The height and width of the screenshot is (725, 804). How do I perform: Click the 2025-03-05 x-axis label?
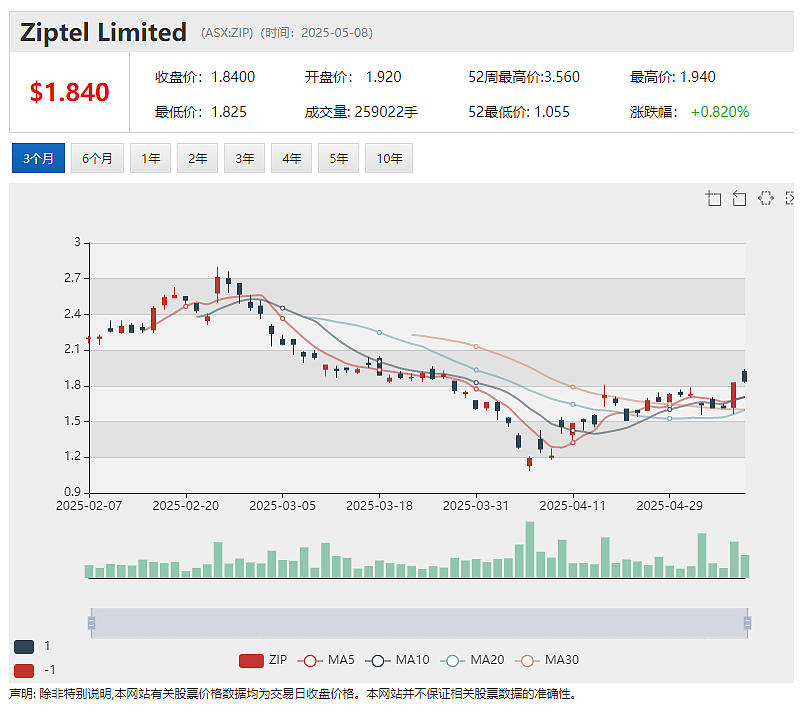[283, 506]
